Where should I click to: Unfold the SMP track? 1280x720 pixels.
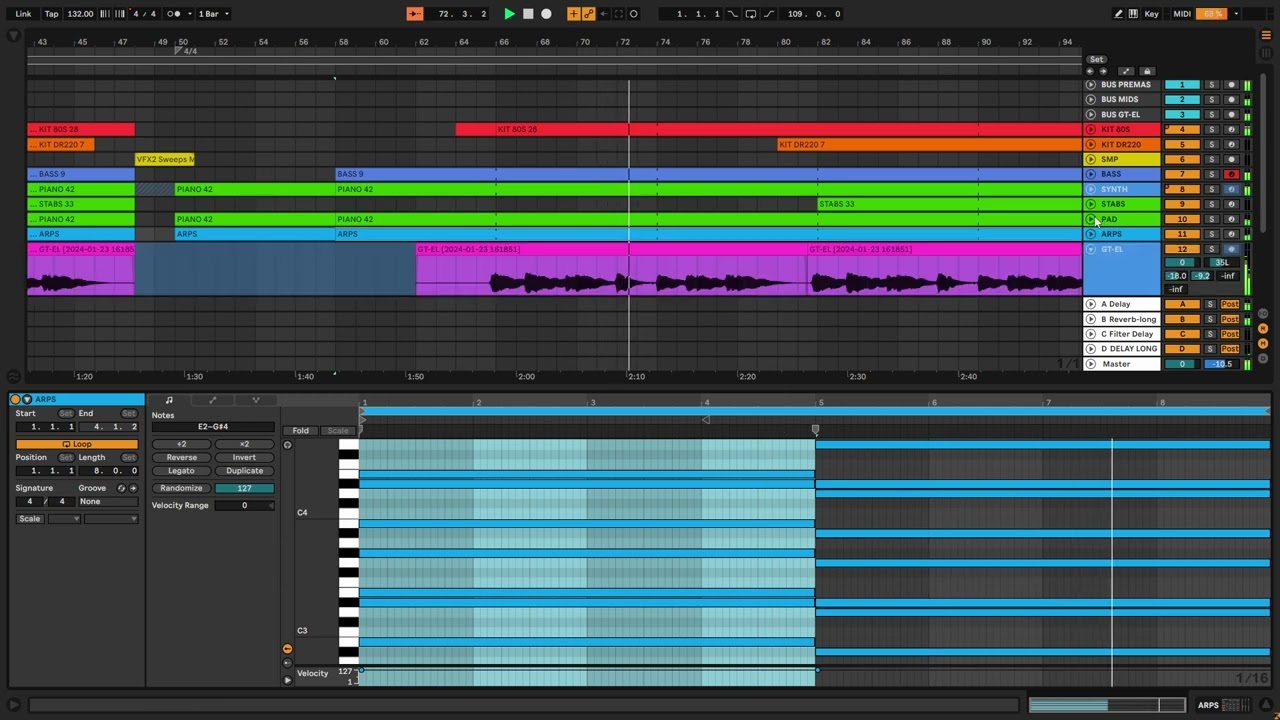[x=1091, y=160]
